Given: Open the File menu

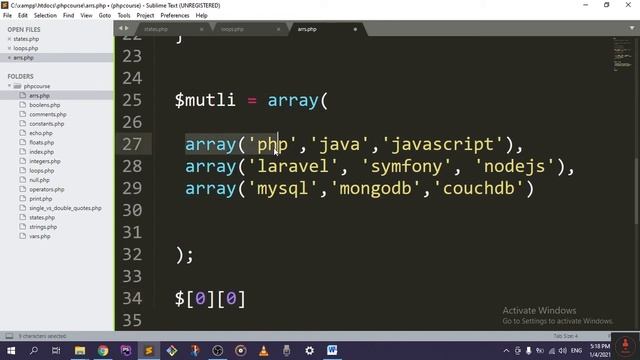Looking at the screenshot, I should click(7, 16).
